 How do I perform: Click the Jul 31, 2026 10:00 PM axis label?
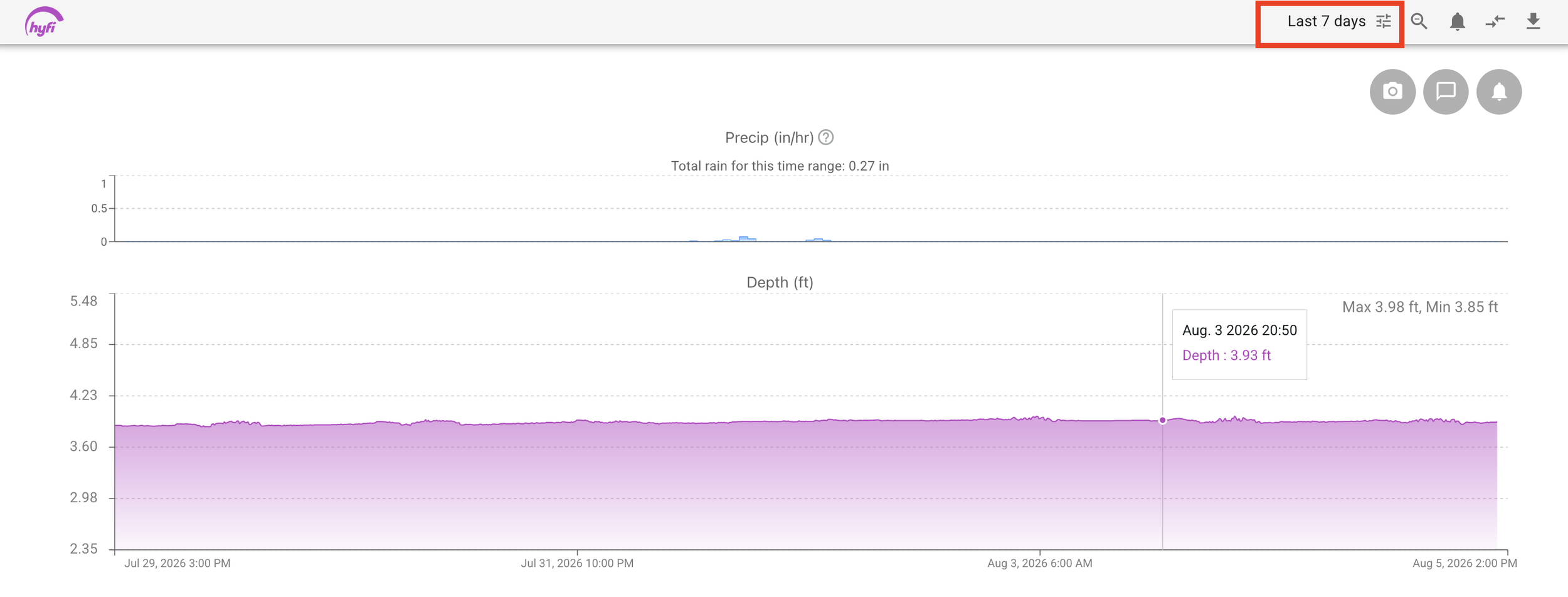coord(577,563)
